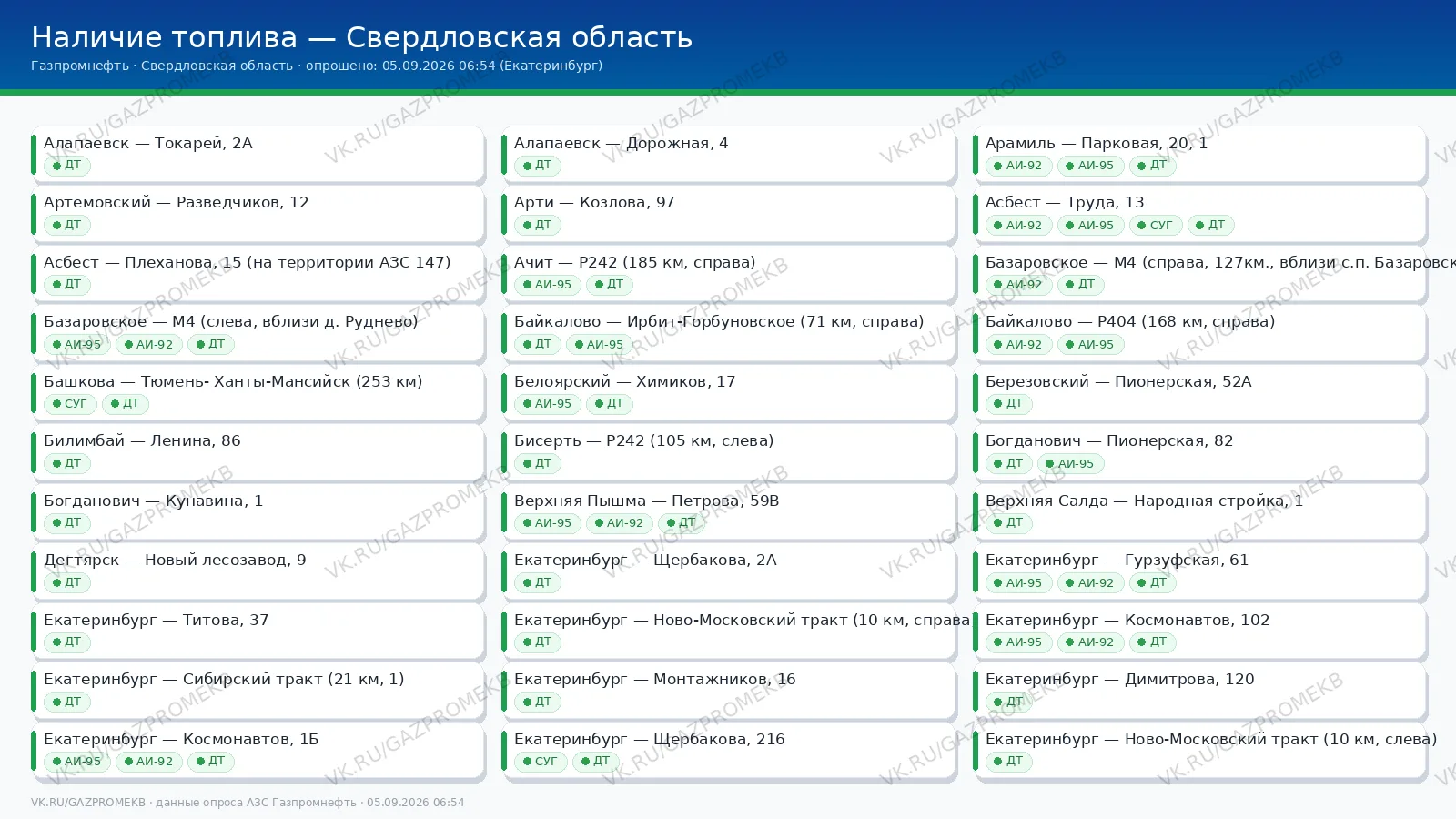Image resolution: width=1456 pixels, height=819 pixels.
Task: Select «Билимбай — Ленина, 86» station title
Action: 142,440
